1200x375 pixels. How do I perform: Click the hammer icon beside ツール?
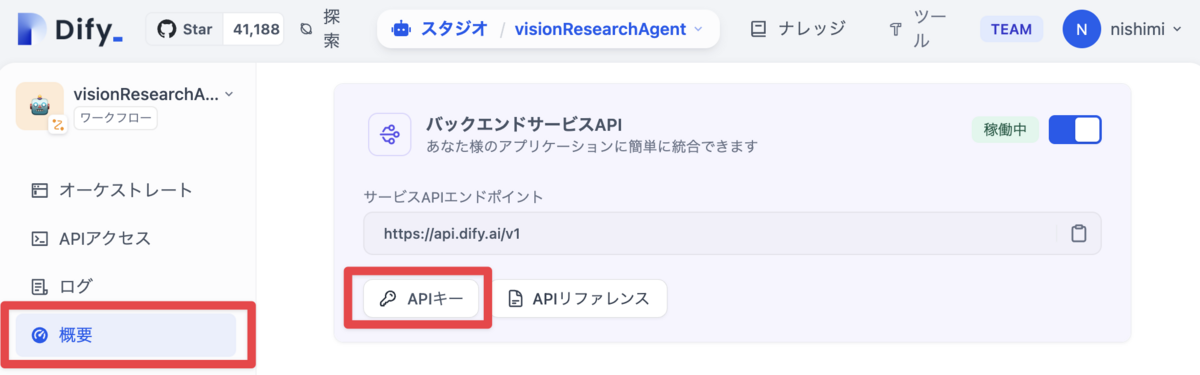pyautogui.click(x=896, y=29)
